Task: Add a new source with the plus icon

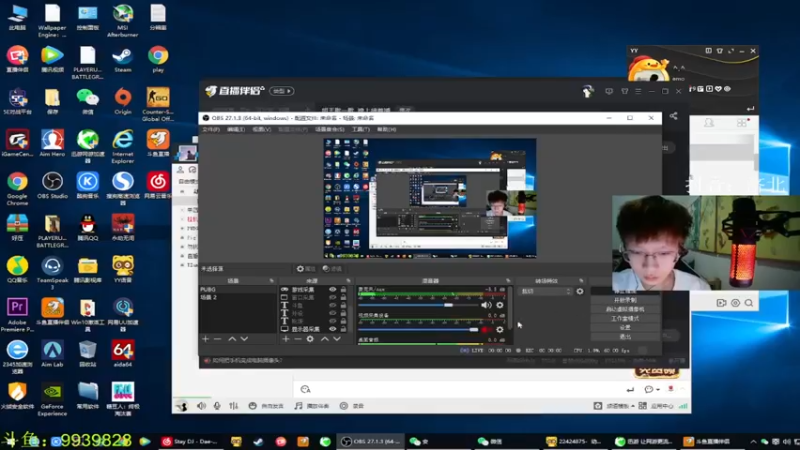Action: (286, 339)
